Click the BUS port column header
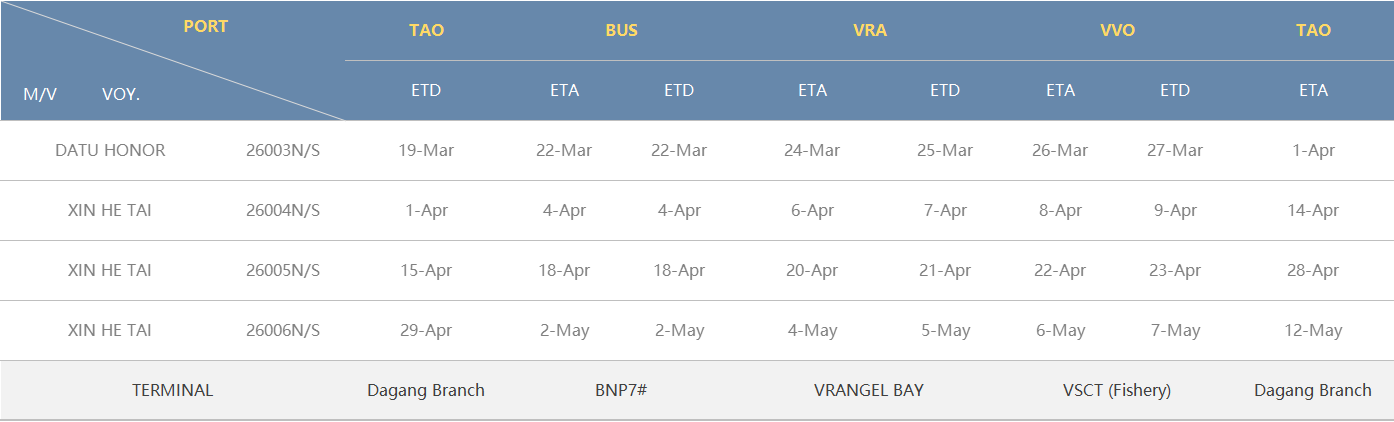This screenshot has width=1394, height=422. pyautogui.click(x=621, y=30)
